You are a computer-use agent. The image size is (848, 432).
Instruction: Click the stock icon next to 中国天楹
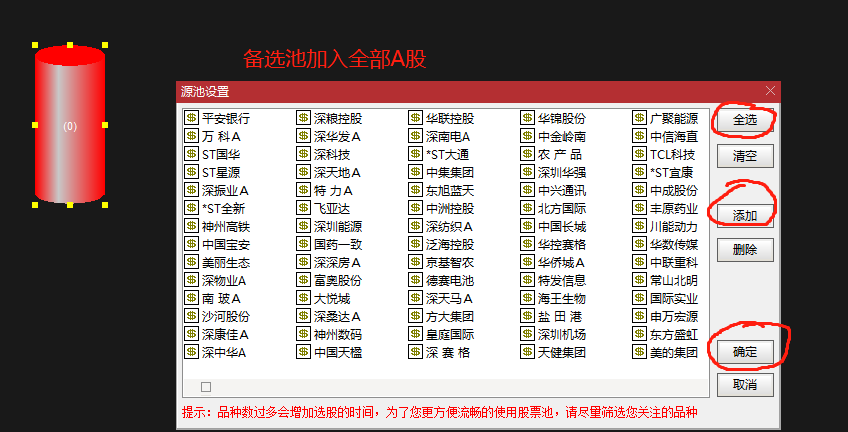(303, 353)
